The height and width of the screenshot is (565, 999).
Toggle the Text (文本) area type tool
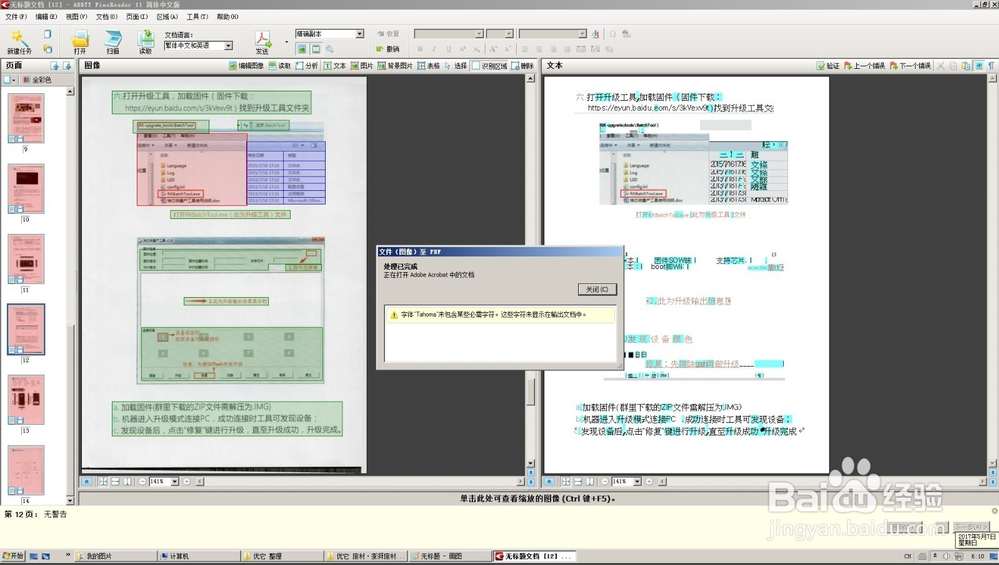[x=334, y=66]
